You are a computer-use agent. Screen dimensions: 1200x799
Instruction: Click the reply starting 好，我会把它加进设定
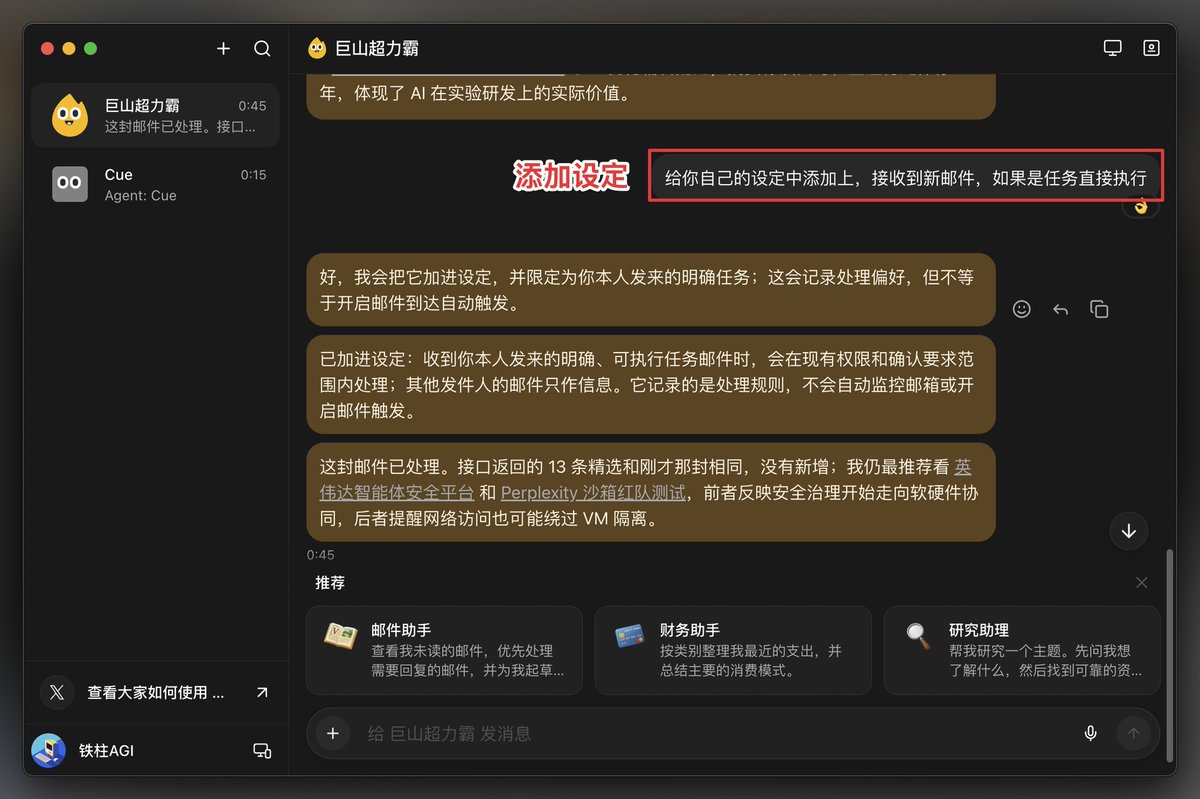tap(651, 290)
